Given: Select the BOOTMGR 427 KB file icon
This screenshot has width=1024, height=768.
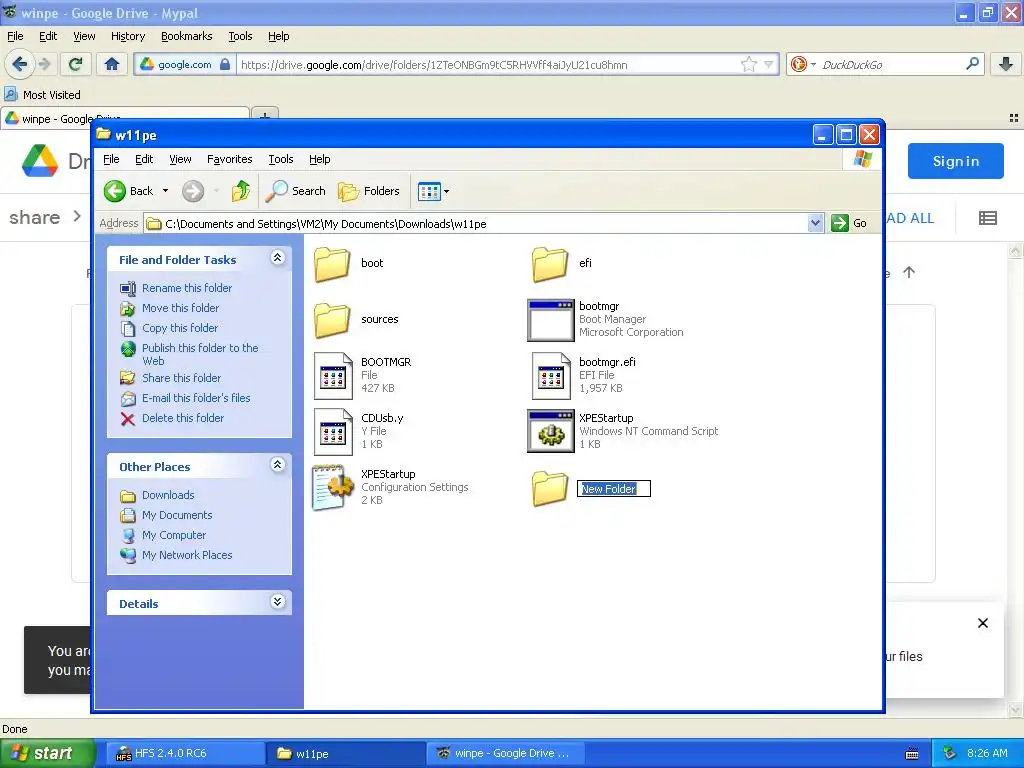Looking at the screenshot, I should (x=332, y=376).
